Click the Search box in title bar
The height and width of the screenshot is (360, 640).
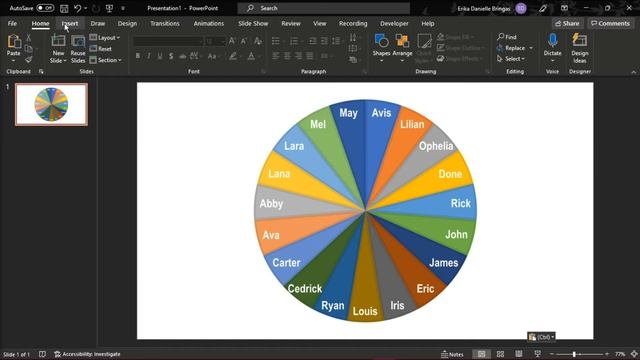[324, 8]
